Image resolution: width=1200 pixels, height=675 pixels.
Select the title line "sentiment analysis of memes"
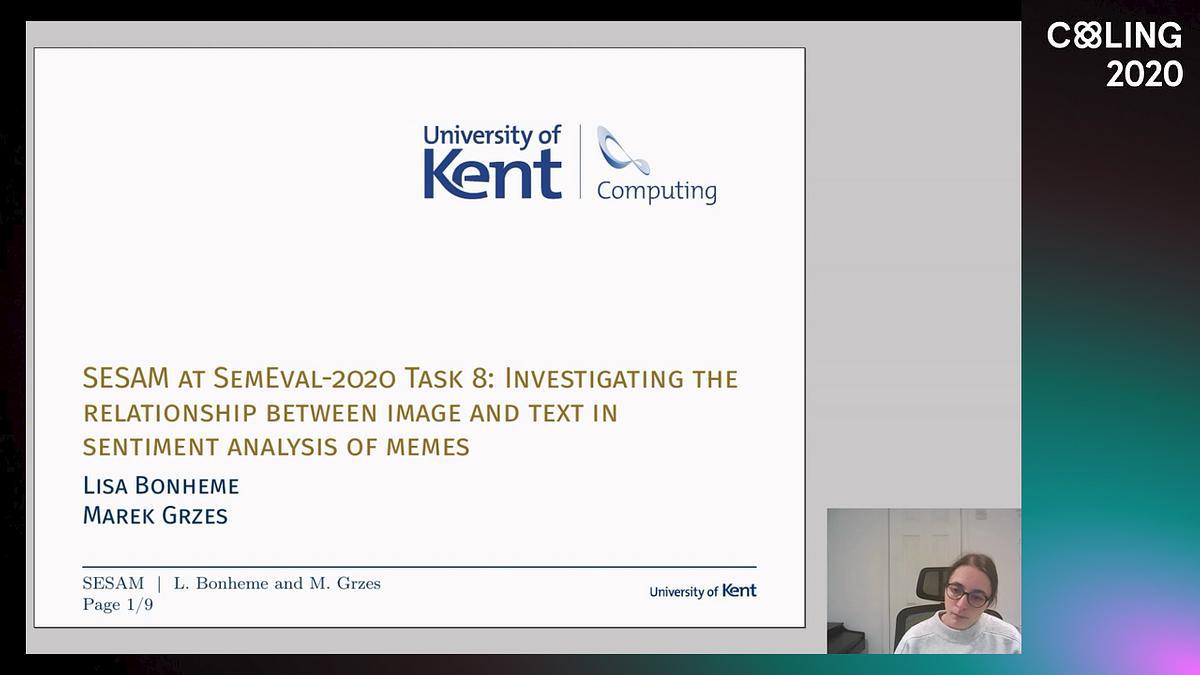(276, 446)
